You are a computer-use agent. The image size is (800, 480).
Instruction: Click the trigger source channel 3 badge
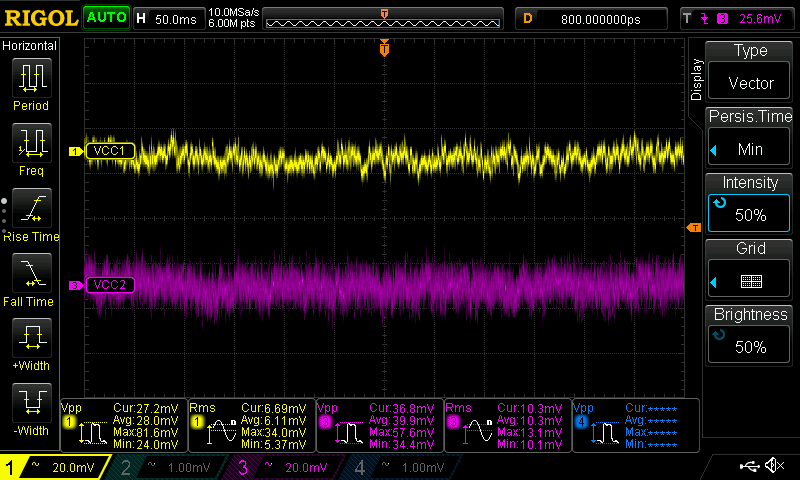point(722,19)
